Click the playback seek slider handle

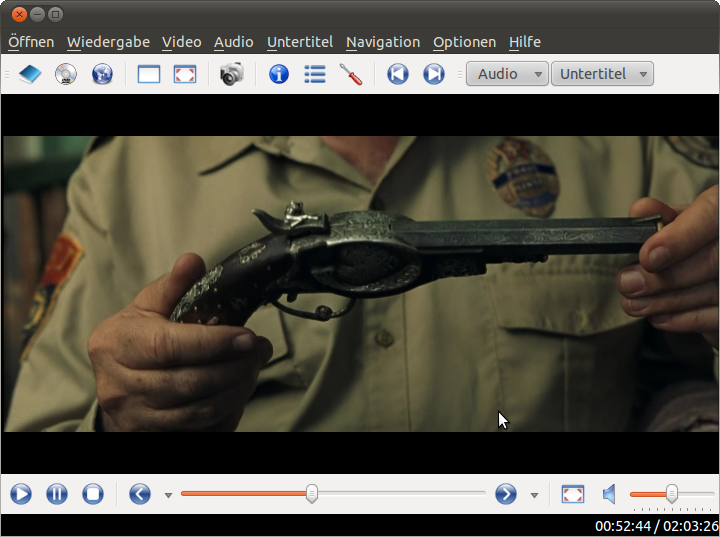click(x=312, y=493)
